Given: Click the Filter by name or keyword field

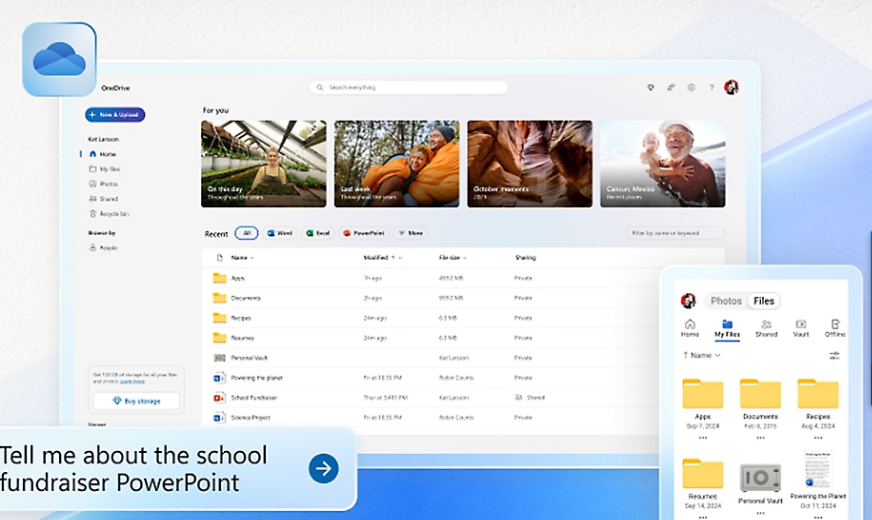Looking at the screenshot, I should tap(676, 233).
